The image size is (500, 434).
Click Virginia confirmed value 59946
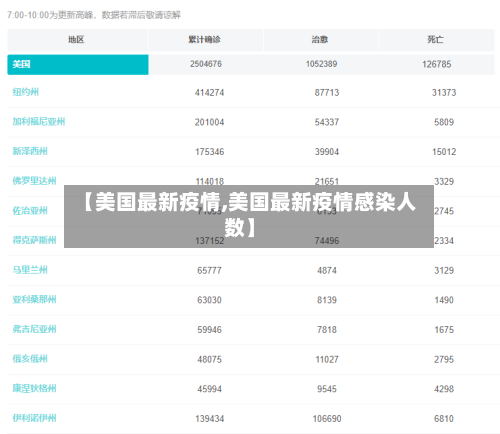coord(210,330)
